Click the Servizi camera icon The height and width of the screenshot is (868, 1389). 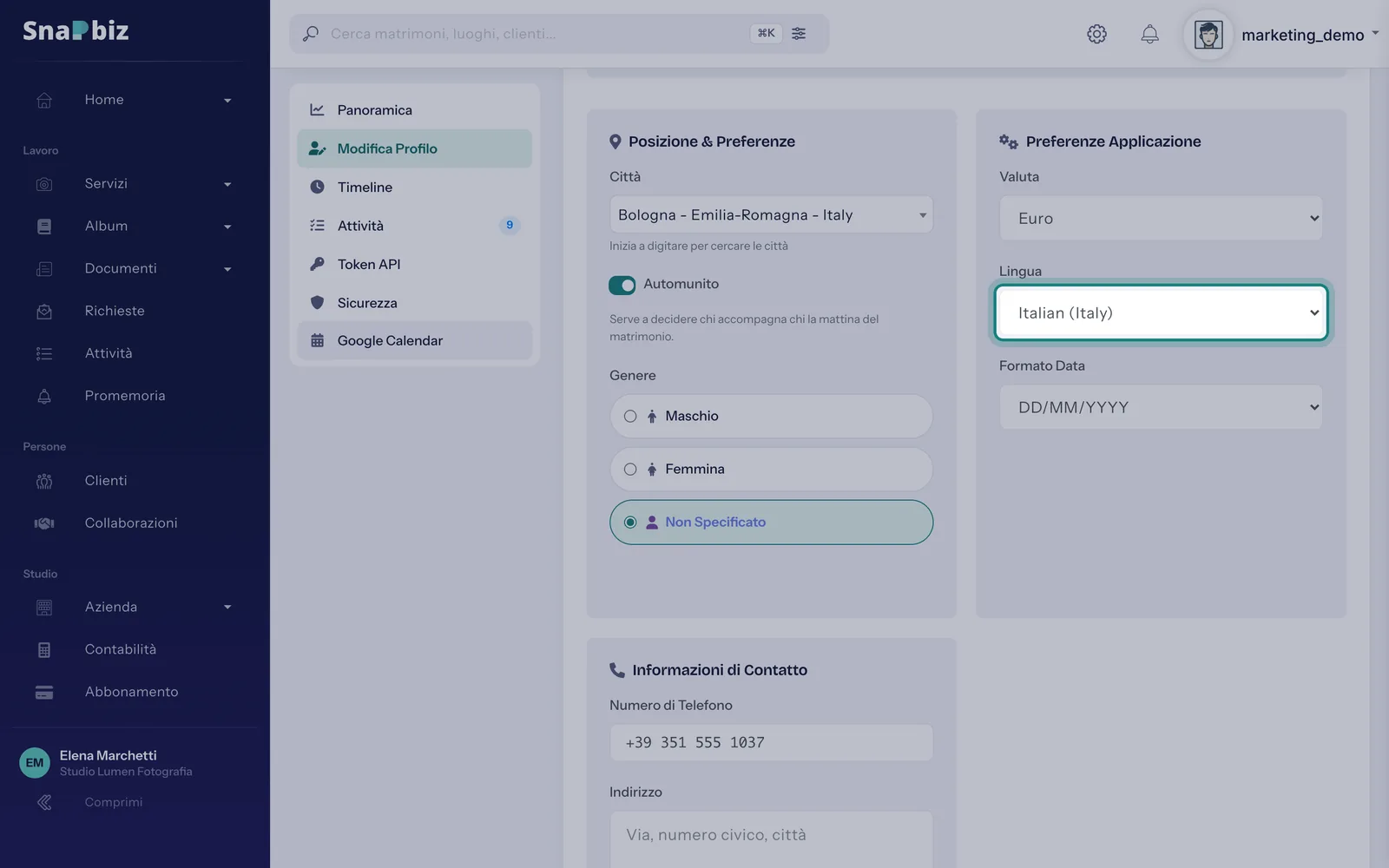[44, 184]
